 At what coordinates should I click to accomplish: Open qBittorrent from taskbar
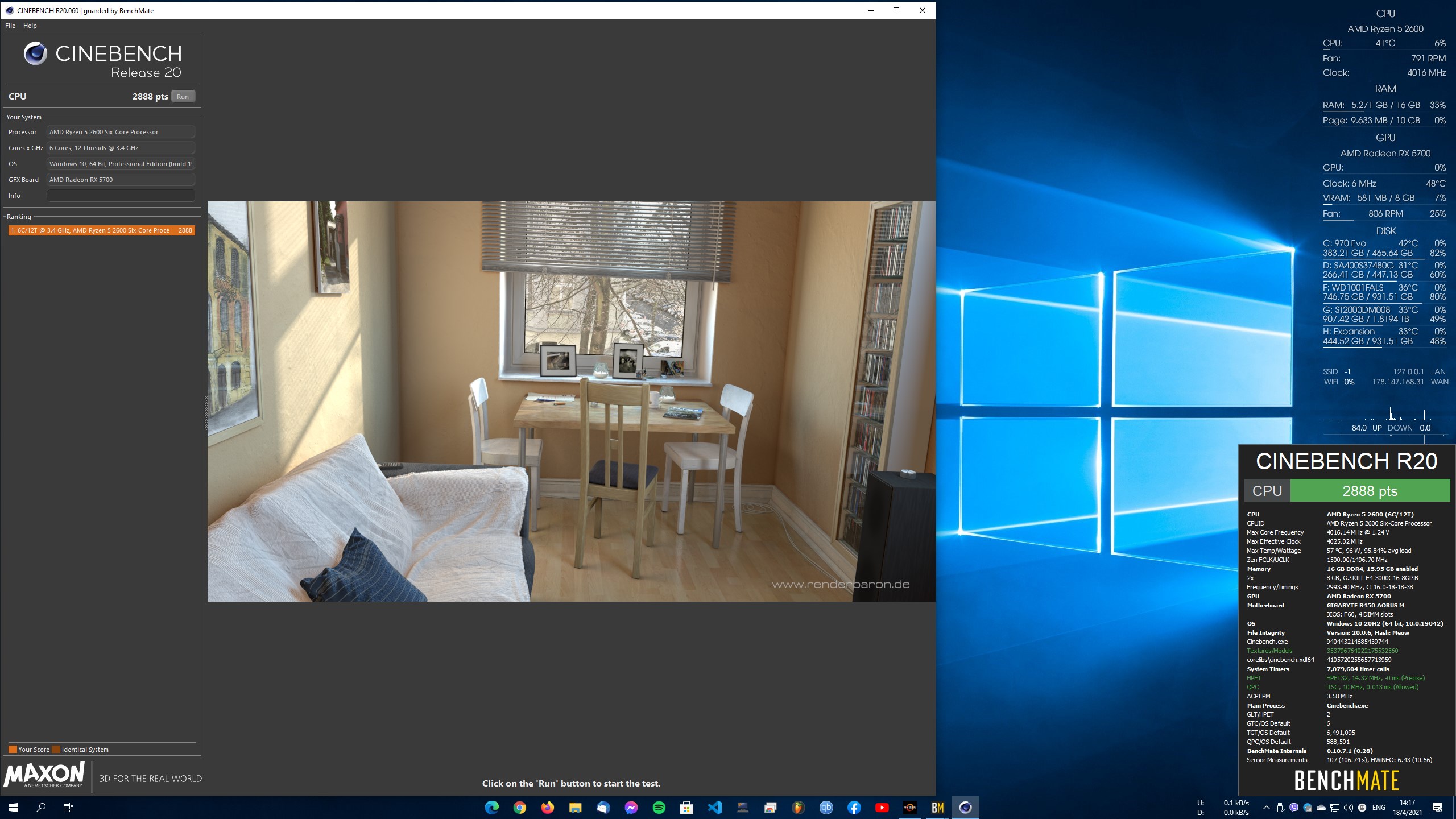tap(826, 807)
